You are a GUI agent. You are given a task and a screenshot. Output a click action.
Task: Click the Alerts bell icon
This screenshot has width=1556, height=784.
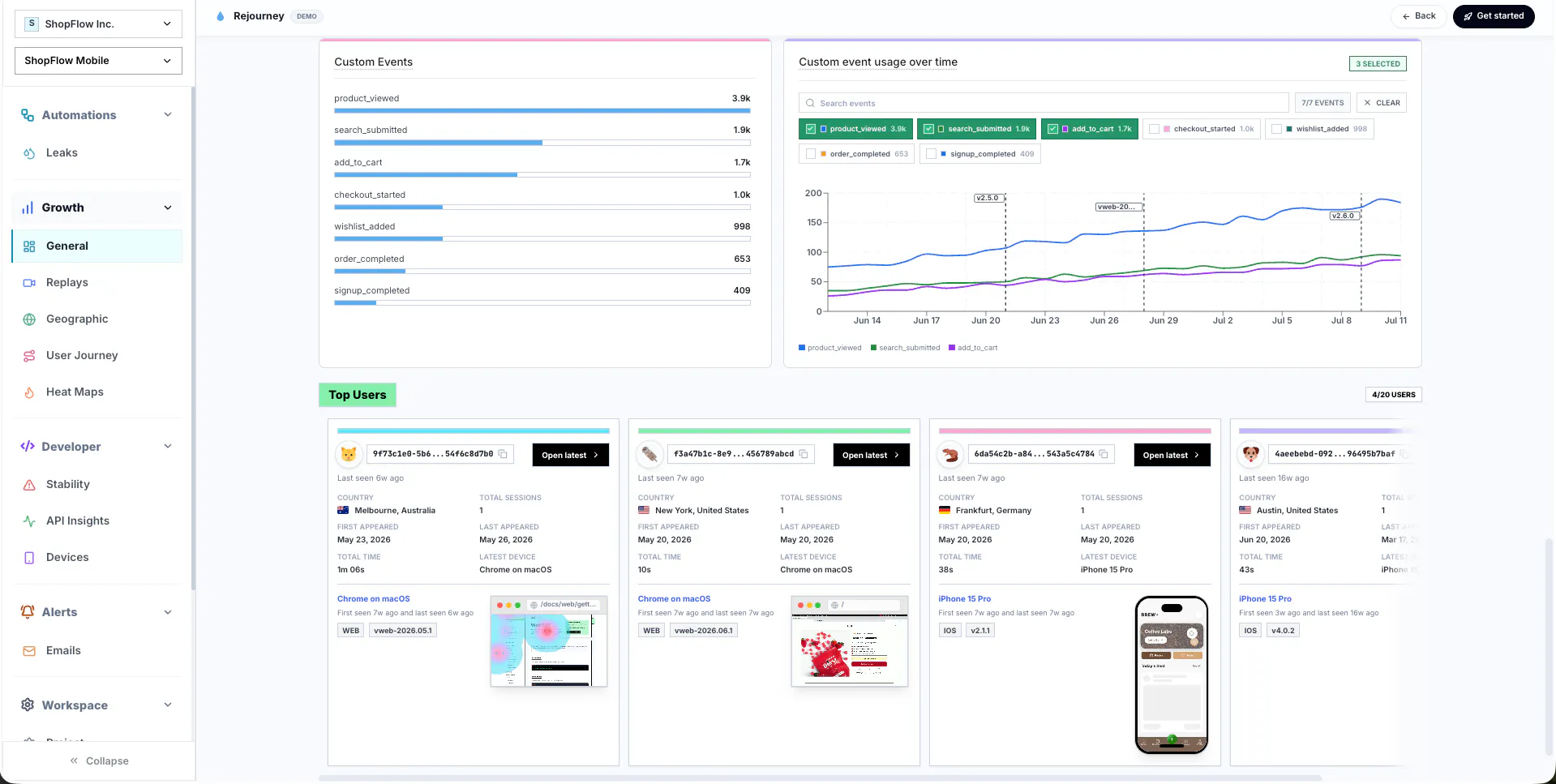click(x=28, y=612)
